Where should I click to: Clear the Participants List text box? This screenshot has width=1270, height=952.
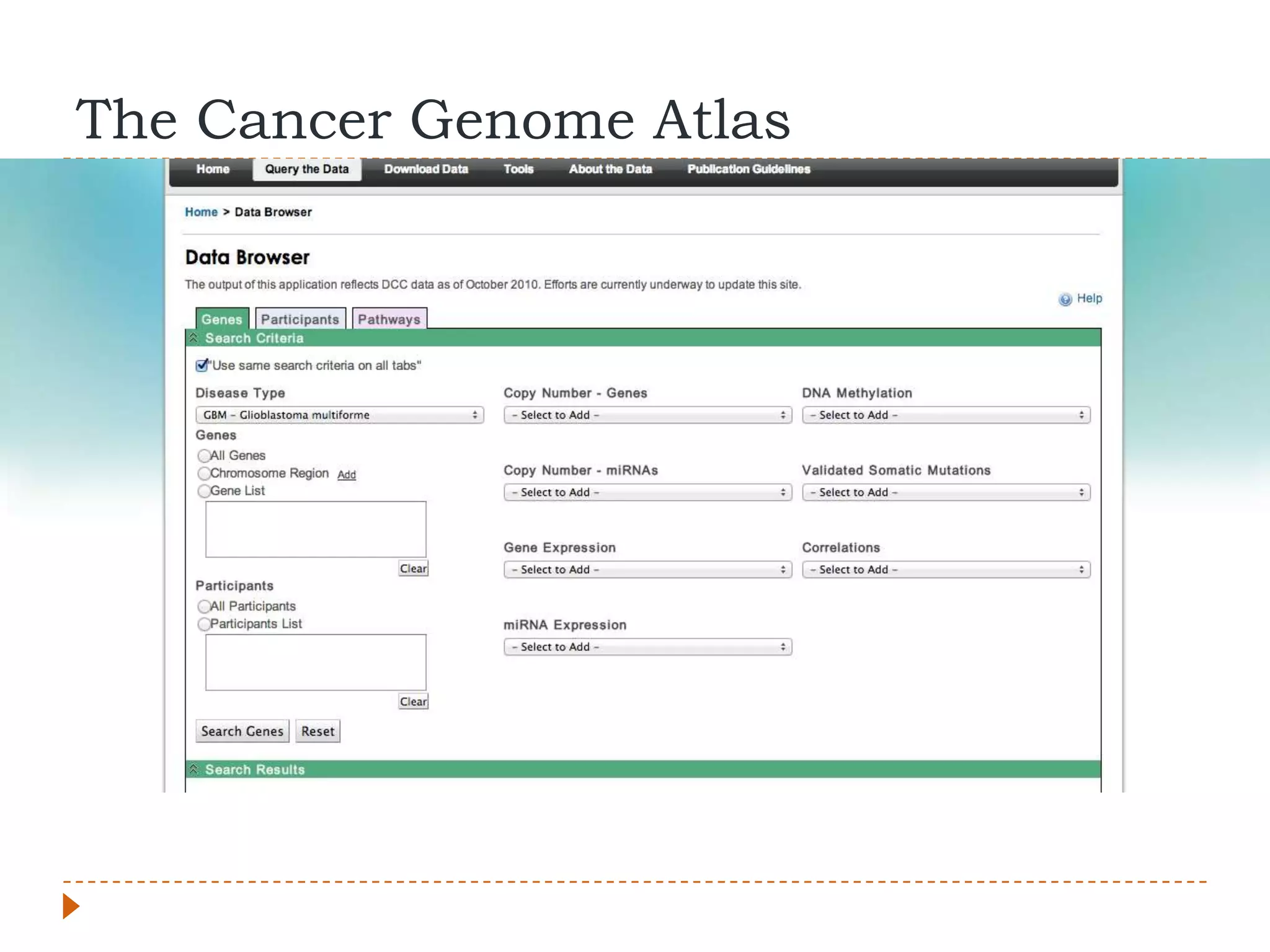click(414, 702)
